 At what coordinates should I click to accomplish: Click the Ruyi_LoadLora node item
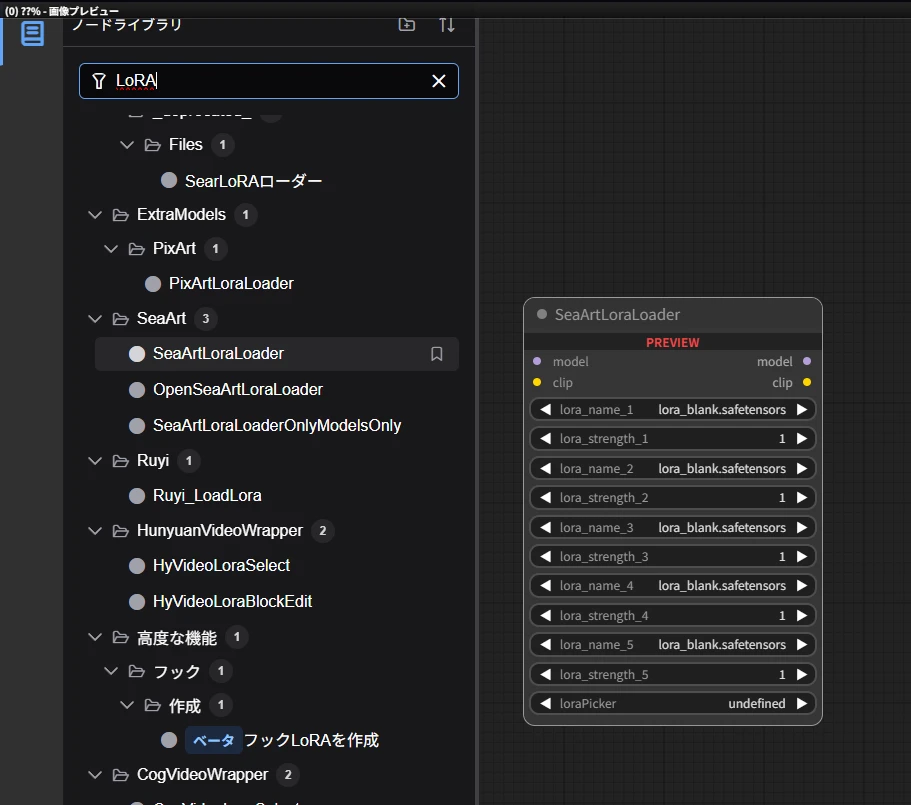point(207,496)
